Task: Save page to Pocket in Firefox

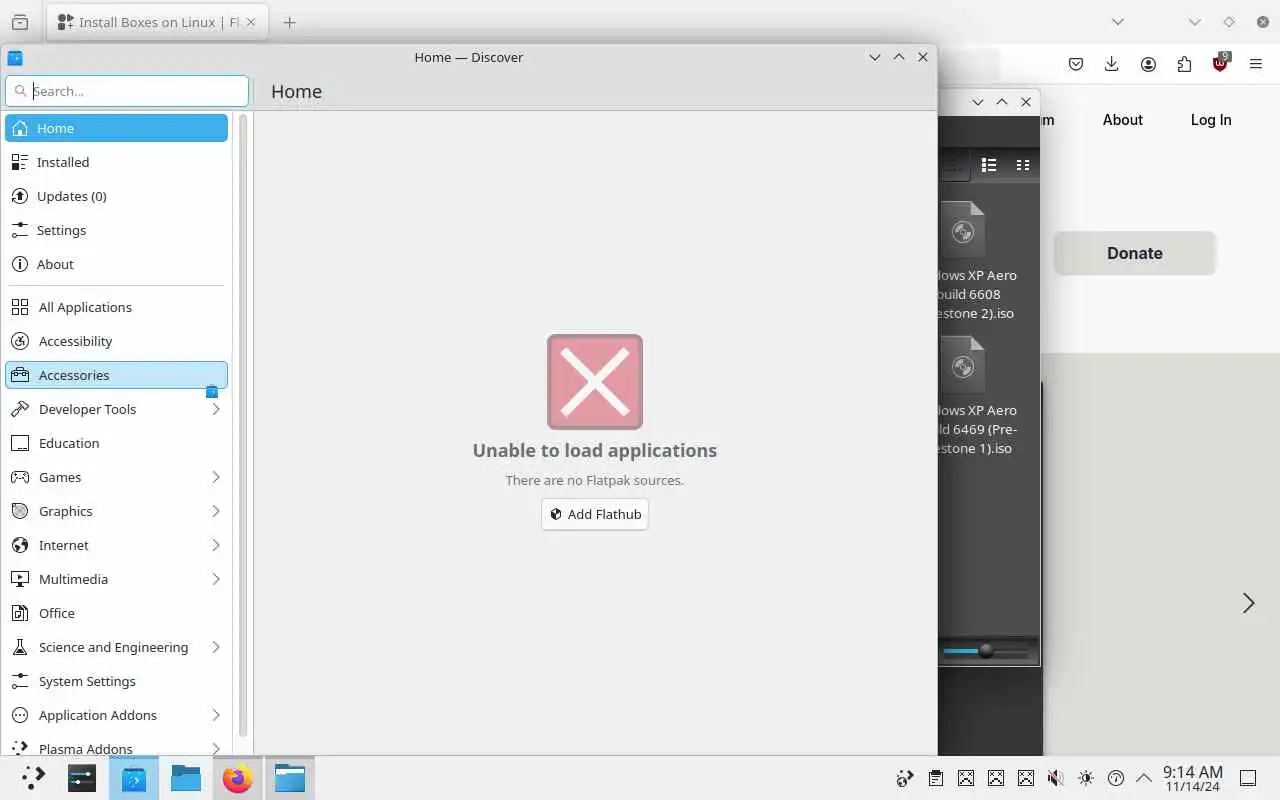Action: tap(1076, 64)
